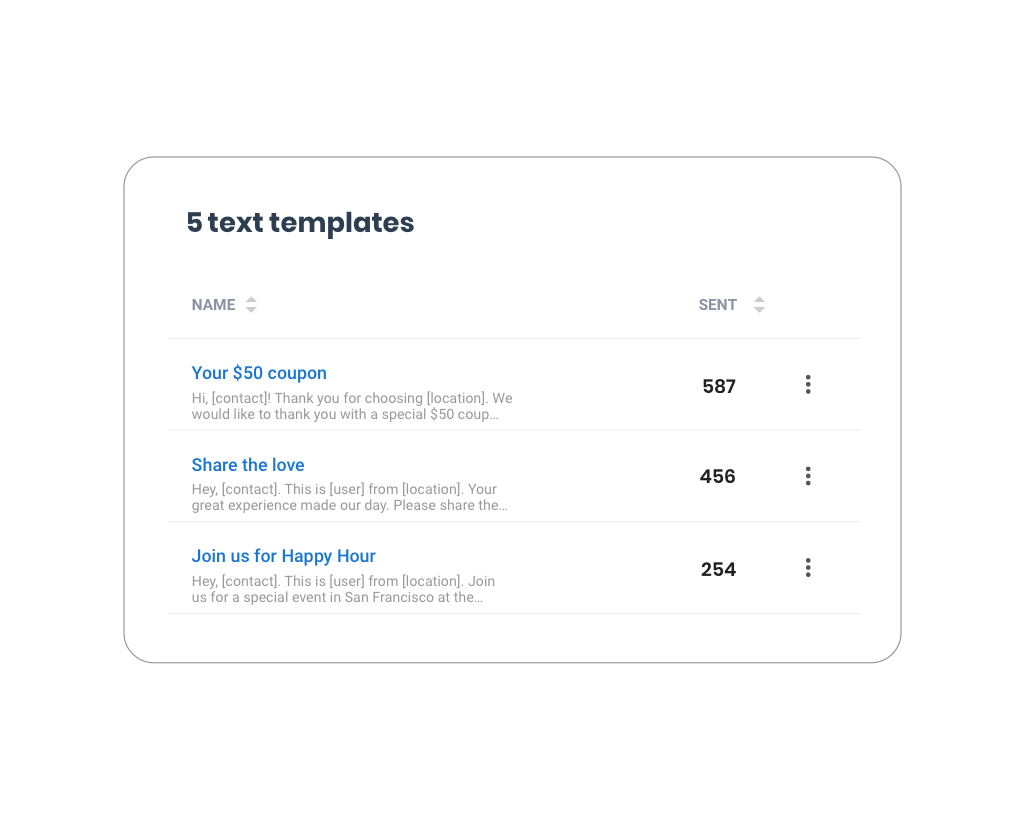Image resolution: width=1024 pixels, height=820 pixels.
Task: Click the ascending arrow beside SENT
Action: [759, 300]
